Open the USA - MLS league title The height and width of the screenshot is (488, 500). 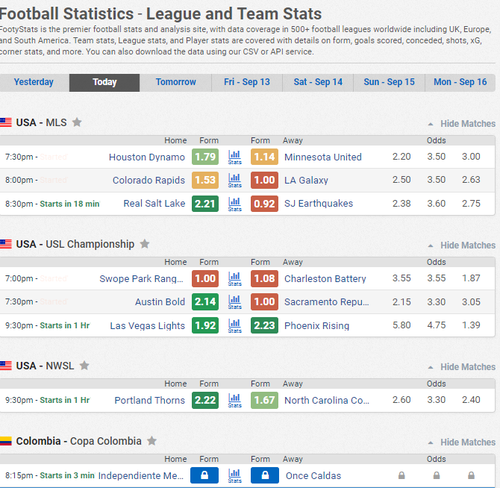(41, 123)
